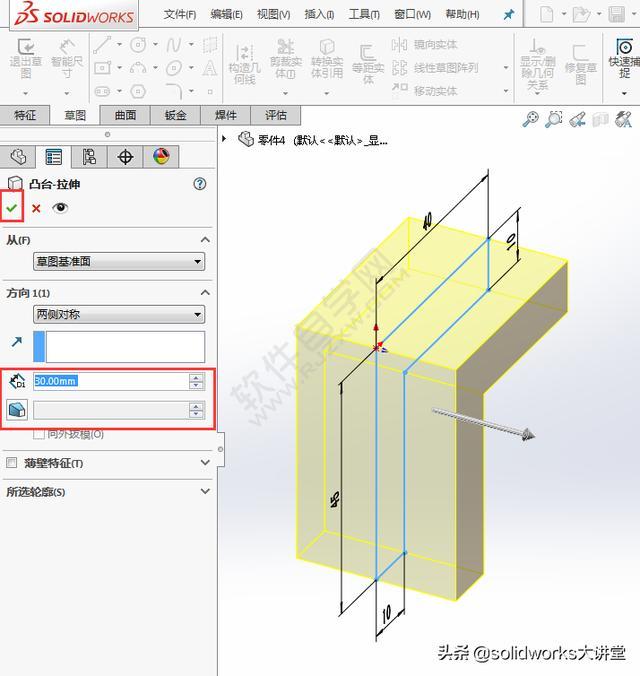Open Tools menu
This screenshot has height=676, width=640.
(x=364, y=15)
